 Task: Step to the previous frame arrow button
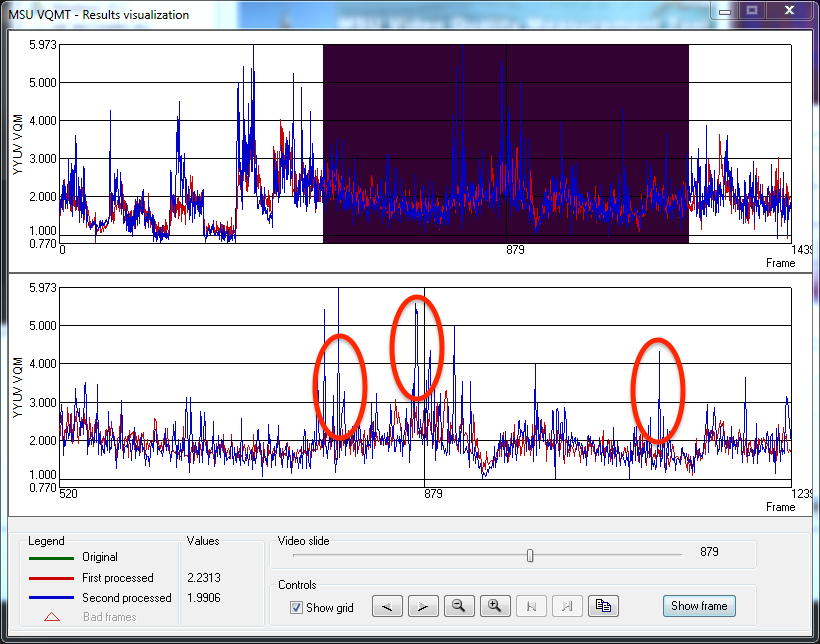pos(387,606)
